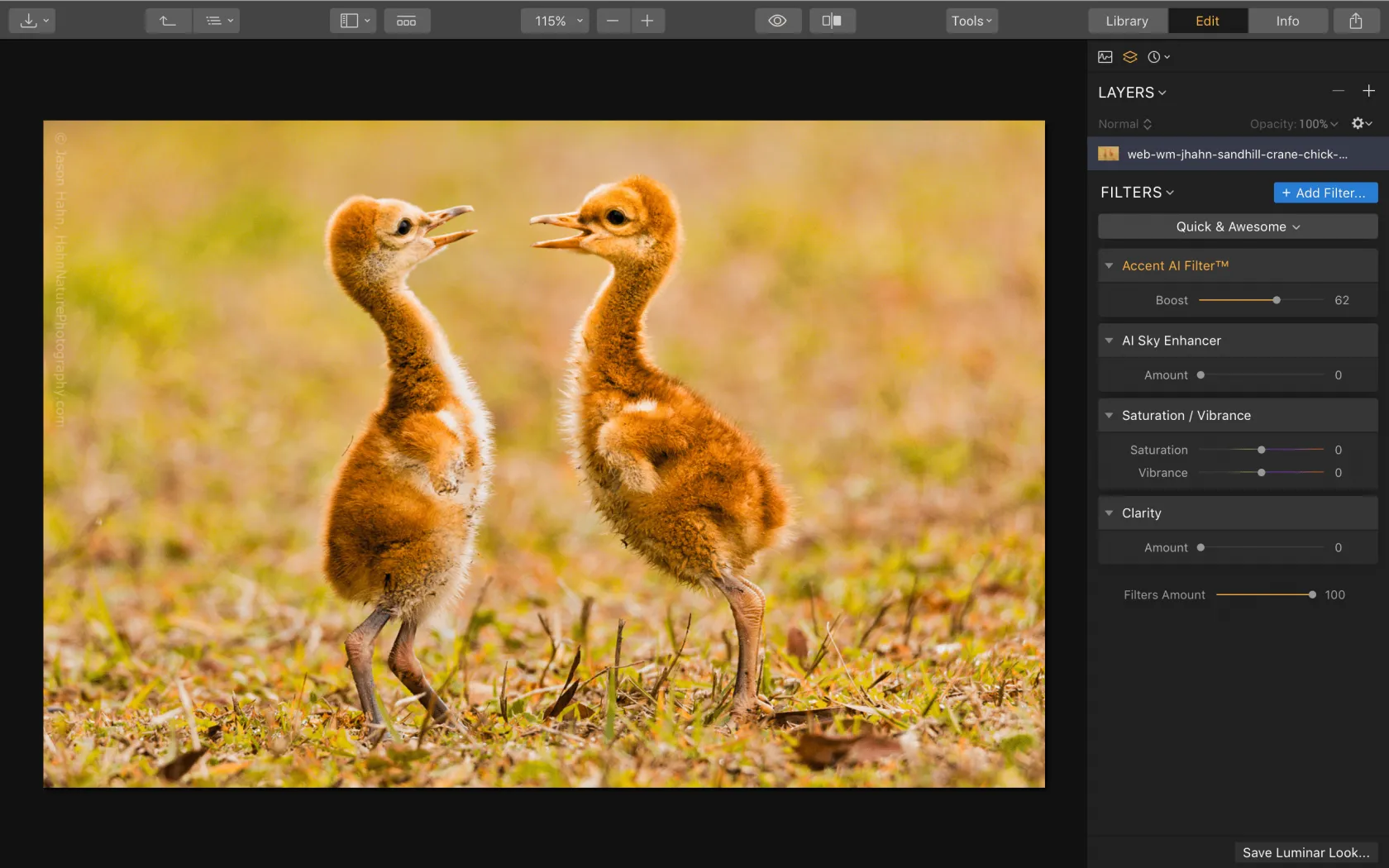Screen dimensions: 1389x868
Task: Open the 115% zoom level dropdown
Action: coord(555,21)
